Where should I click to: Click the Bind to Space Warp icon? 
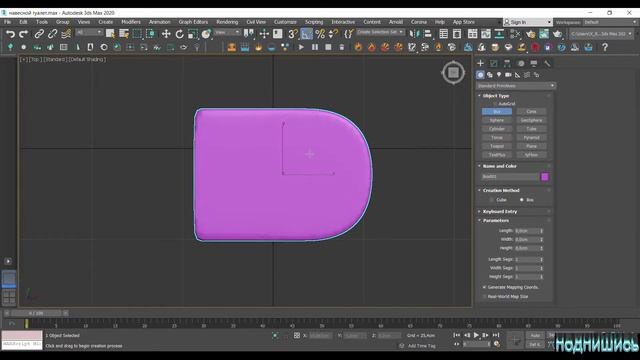(66, 34)
